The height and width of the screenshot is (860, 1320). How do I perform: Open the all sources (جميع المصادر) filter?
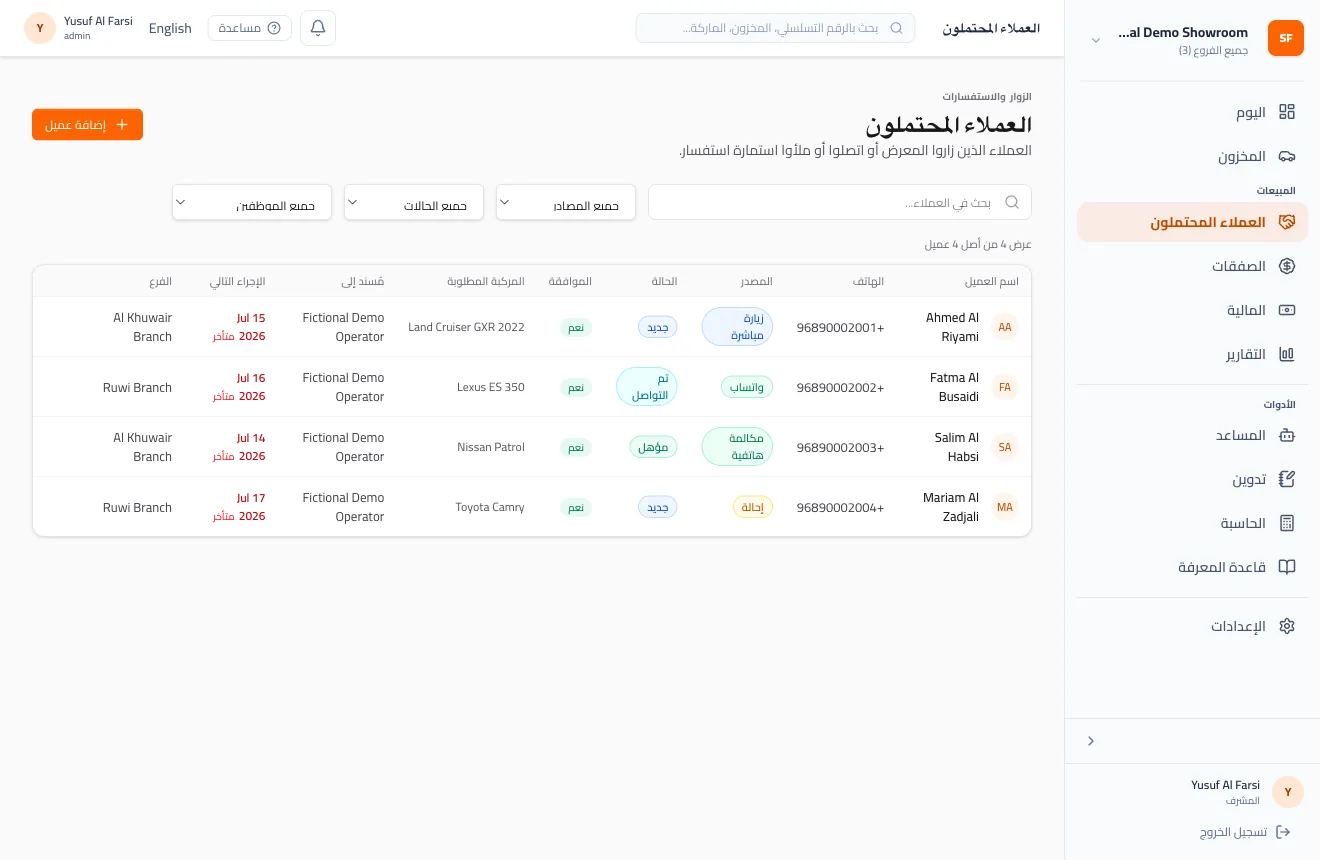[566, 202]
